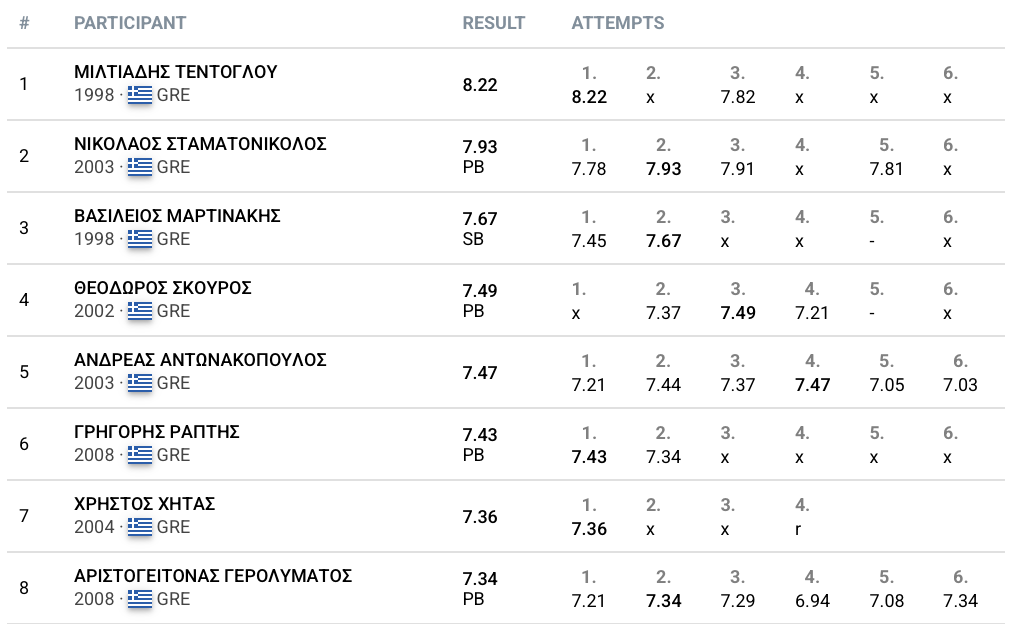Click the Greek flag beside ΓΡΗΓΟΡΗΣ ΡΑΠΤΗΣ
The width and height of the screenshot is (1014, 624).
(140, 456)
